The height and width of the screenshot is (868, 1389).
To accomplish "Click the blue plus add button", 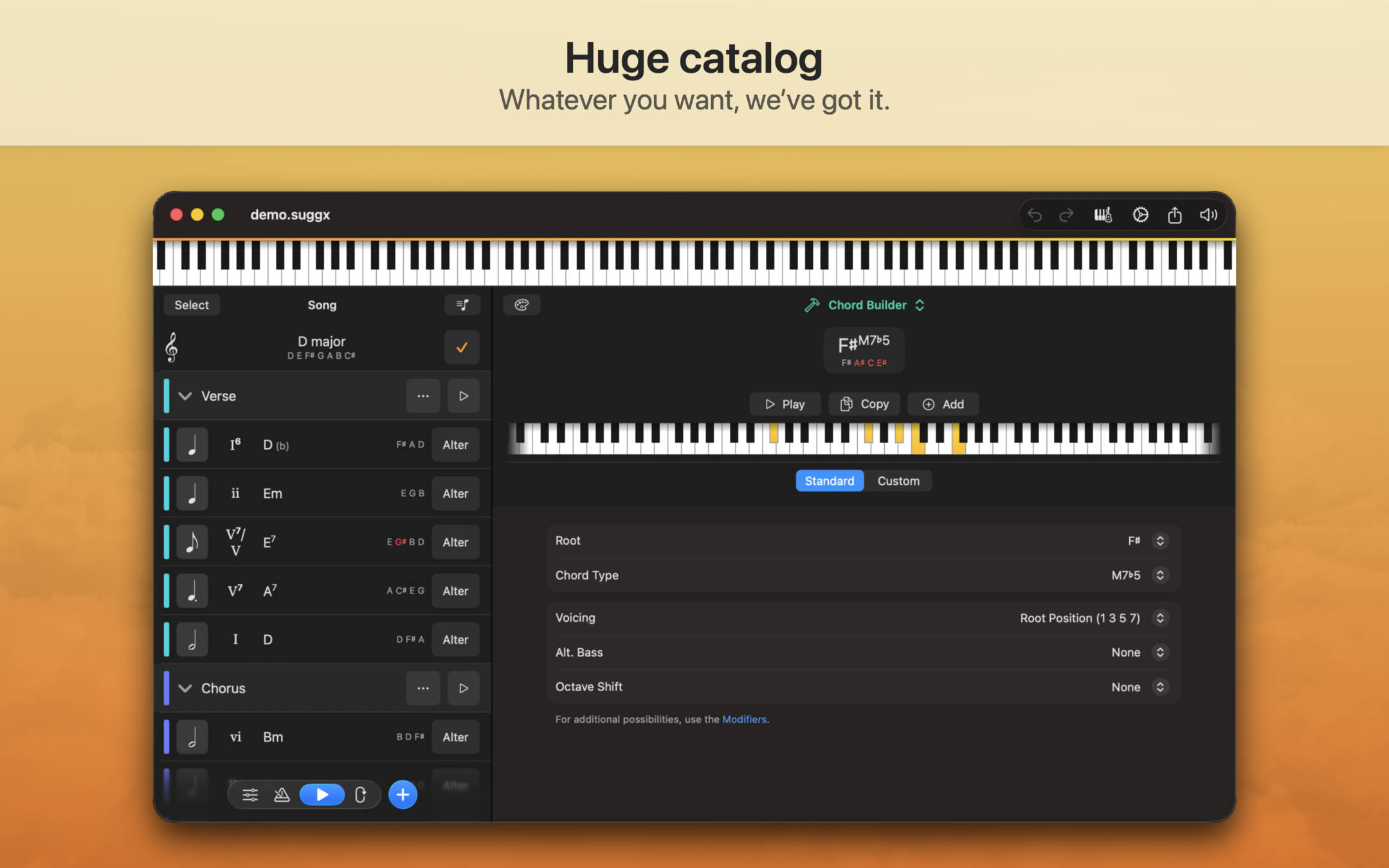I will pos(403,795).
